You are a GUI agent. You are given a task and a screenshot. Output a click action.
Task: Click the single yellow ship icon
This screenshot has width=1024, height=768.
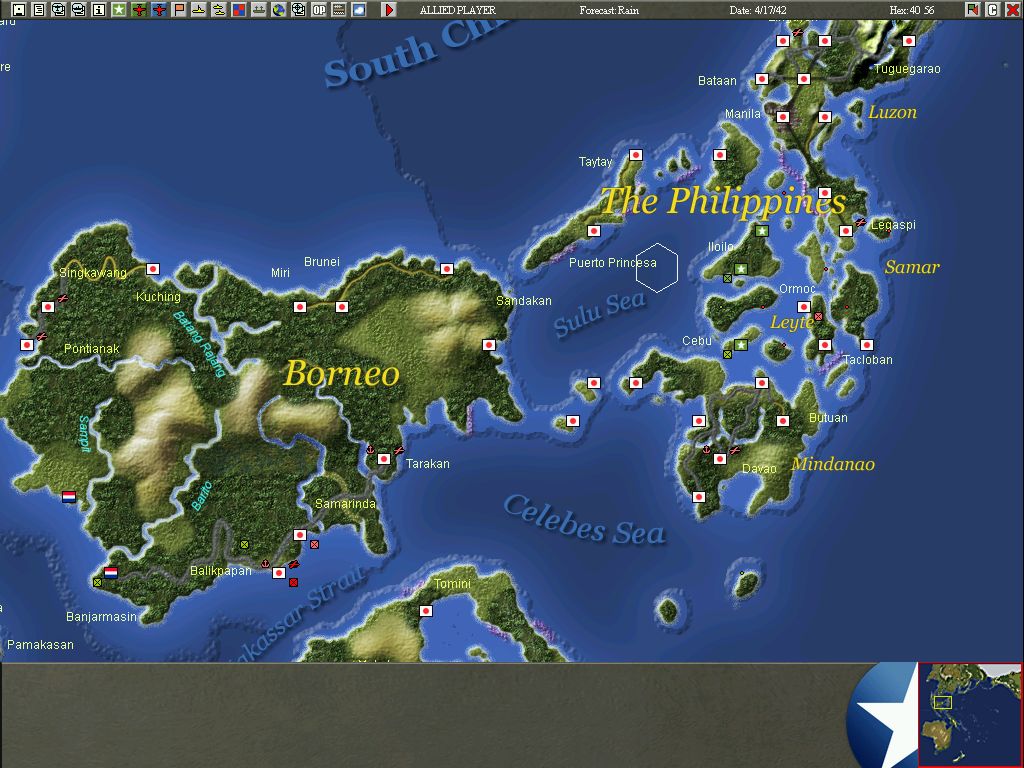pos(199,9)
